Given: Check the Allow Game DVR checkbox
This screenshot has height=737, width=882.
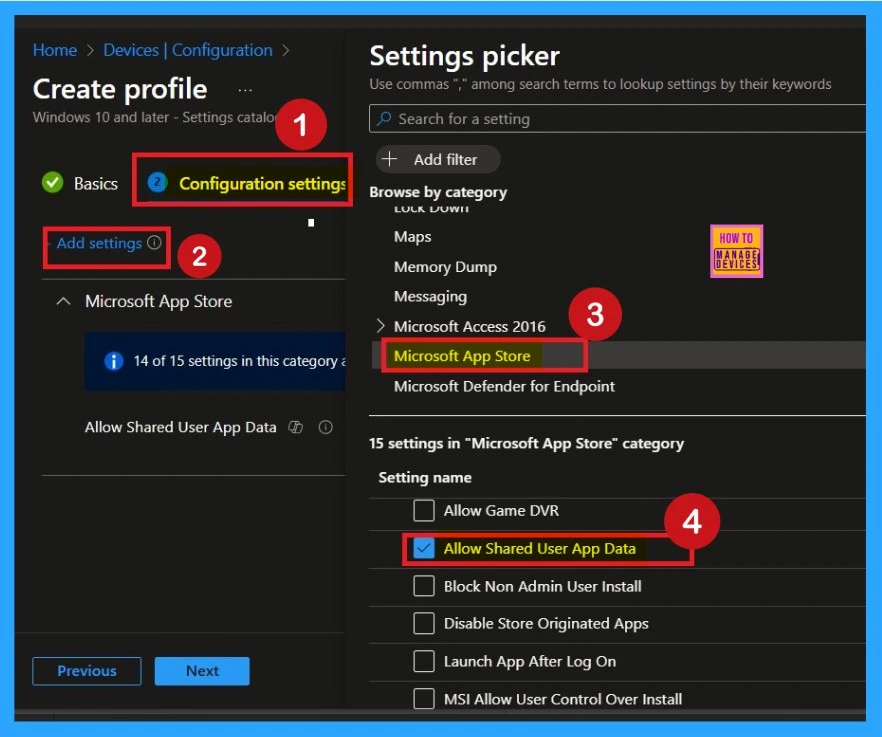Looking at the screenshot, I should [424, 511].
